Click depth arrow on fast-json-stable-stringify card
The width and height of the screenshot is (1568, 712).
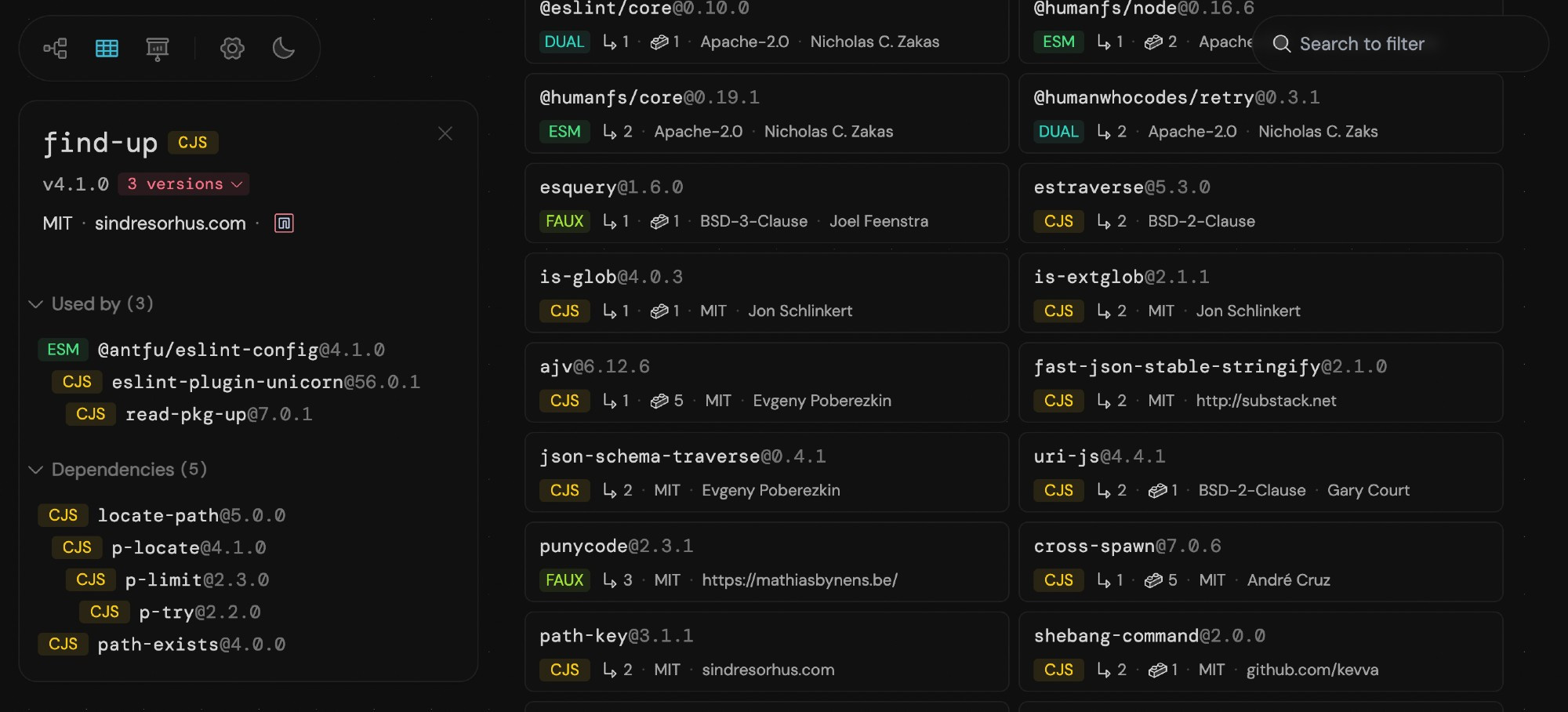point(1104,401)
